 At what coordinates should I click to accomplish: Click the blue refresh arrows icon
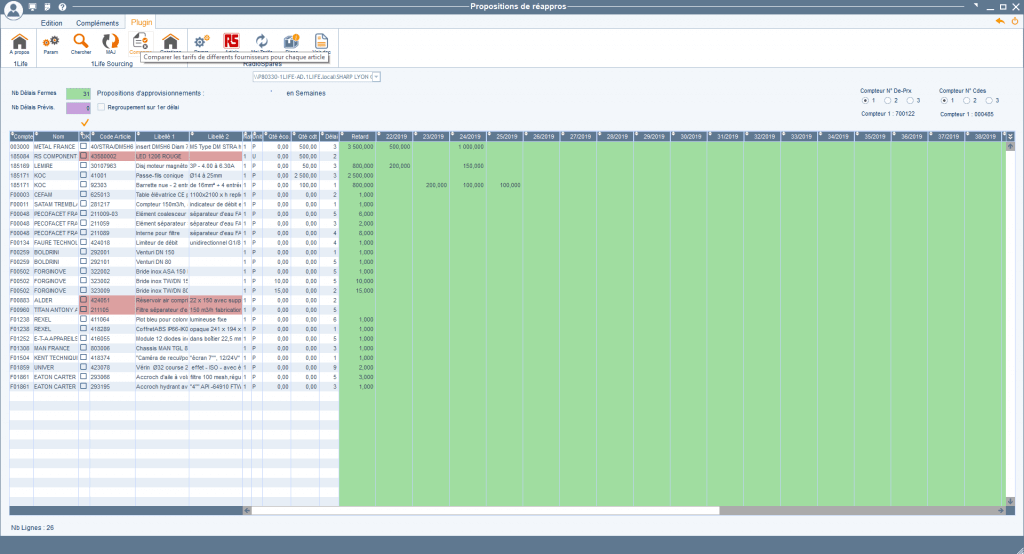pyautogui.click(x=262, y=42)
